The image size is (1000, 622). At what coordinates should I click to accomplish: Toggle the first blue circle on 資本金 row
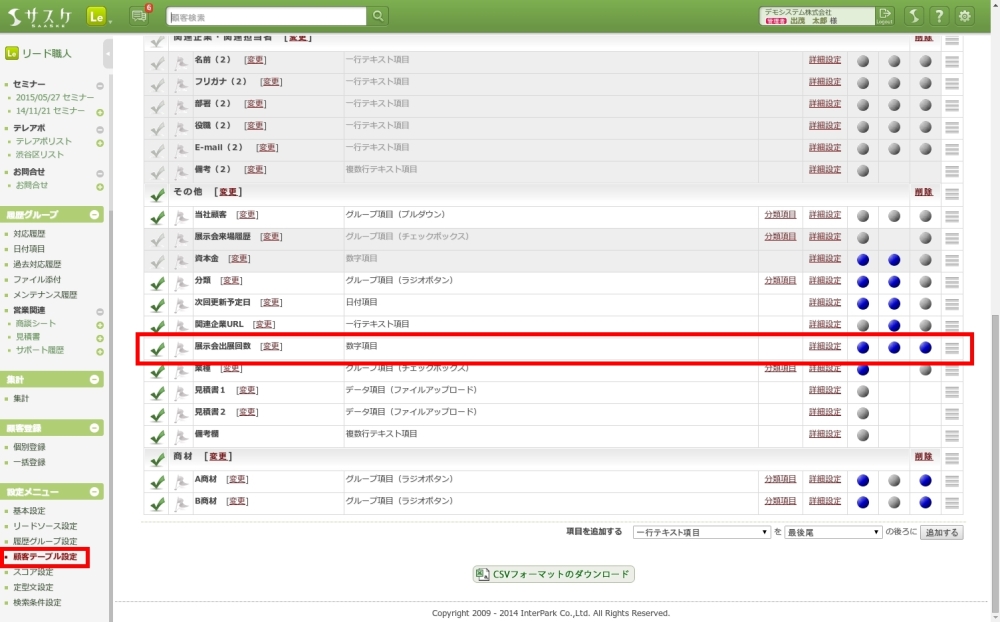pyautogui.click(x=863, y=260)
